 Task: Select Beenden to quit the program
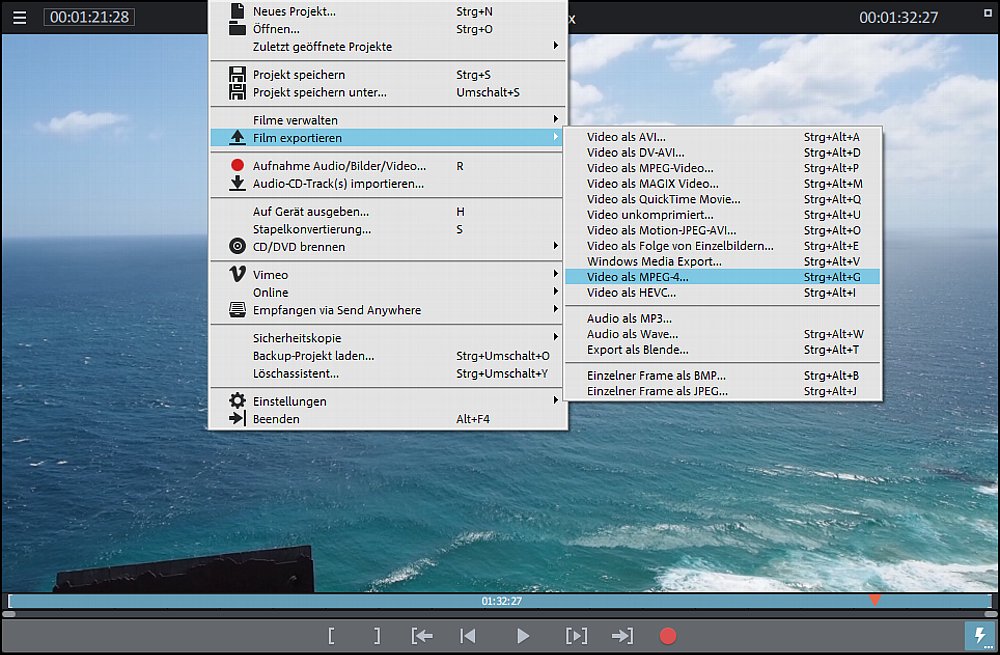pos(275,419)
